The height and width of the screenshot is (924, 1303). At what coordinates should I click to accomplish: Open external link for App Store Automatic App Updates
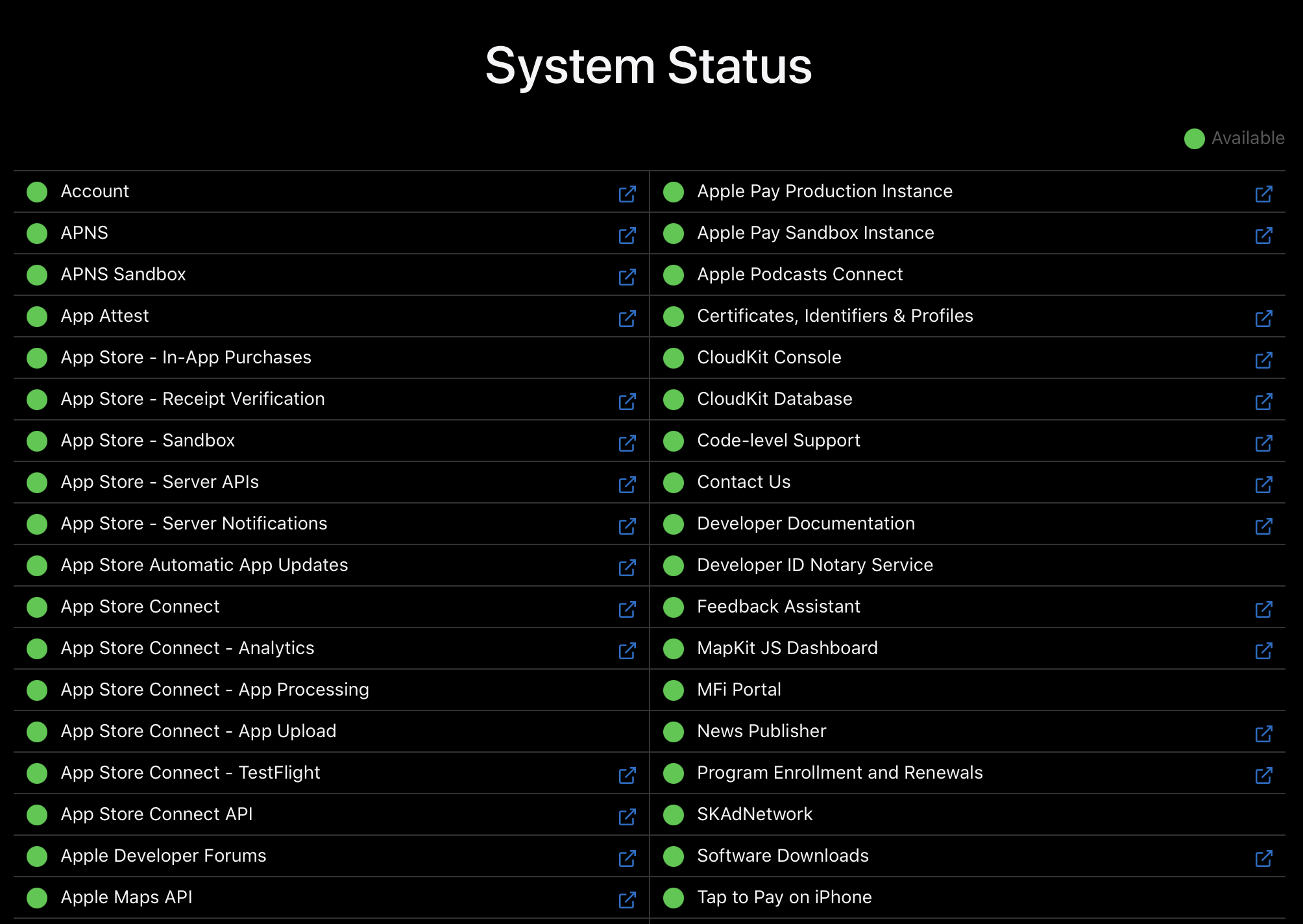(x=627, y=567)
